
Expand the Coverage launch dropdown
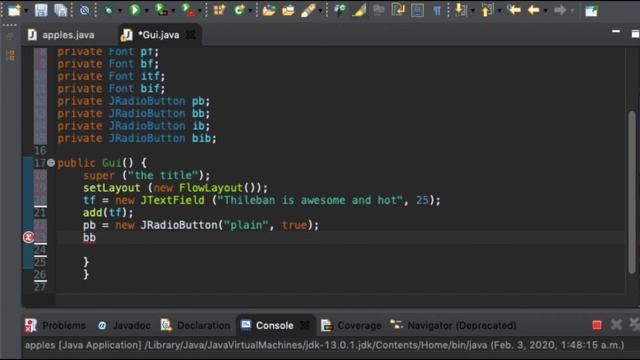[173, 11]
